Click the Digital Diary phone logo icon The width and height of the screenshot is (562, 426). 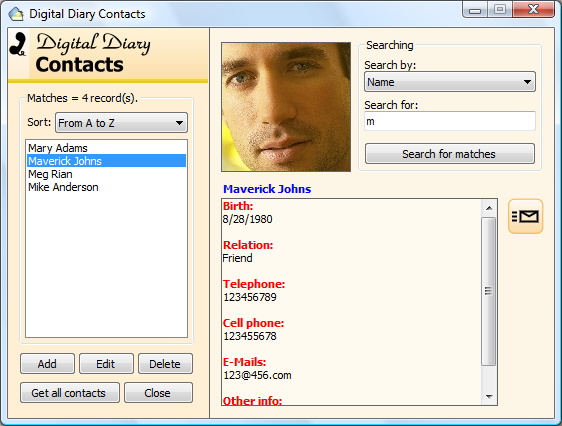point(18,44)
